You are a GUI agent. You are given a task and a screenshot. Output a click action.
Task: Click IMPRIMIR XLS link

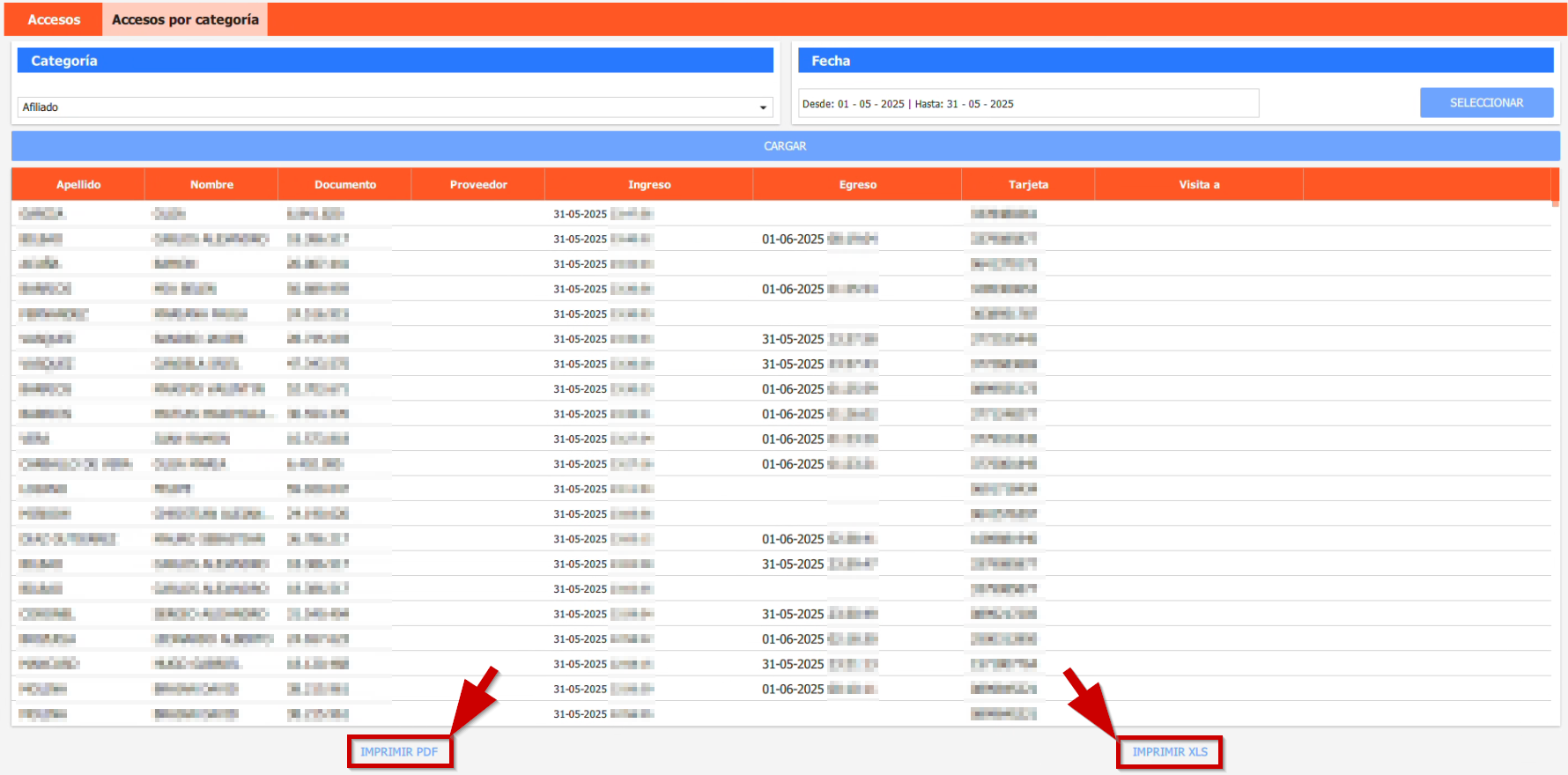[x=1169, y=752]
